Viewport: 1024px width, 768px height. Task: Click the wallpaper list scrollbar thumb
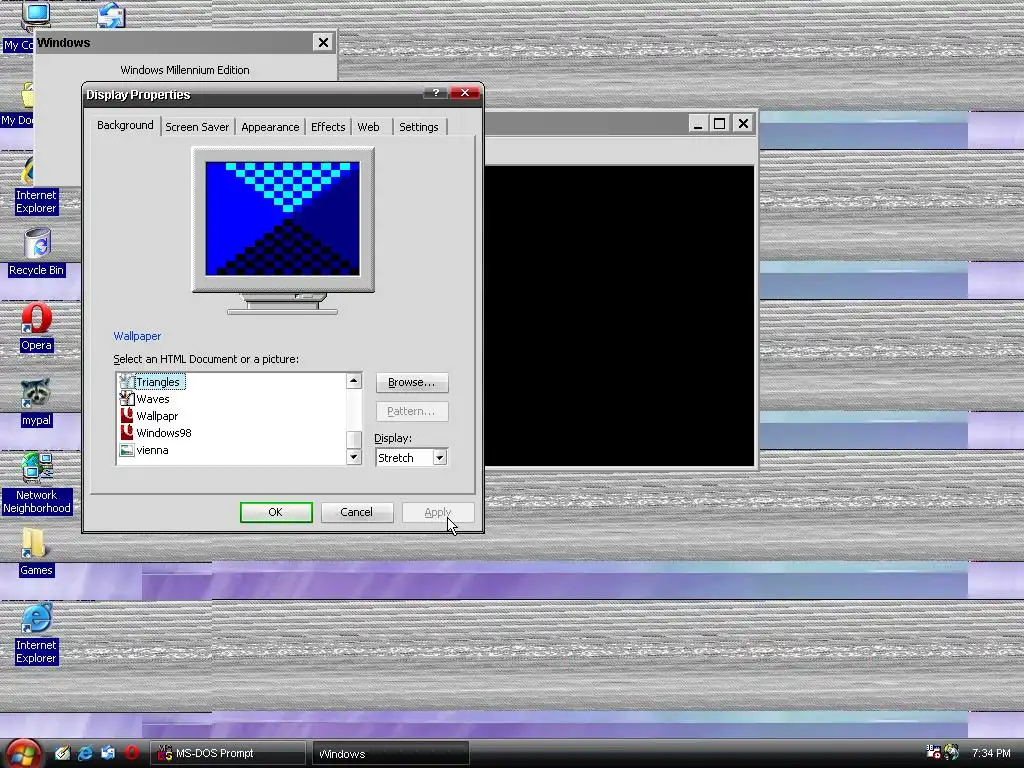tap(354, 440)
